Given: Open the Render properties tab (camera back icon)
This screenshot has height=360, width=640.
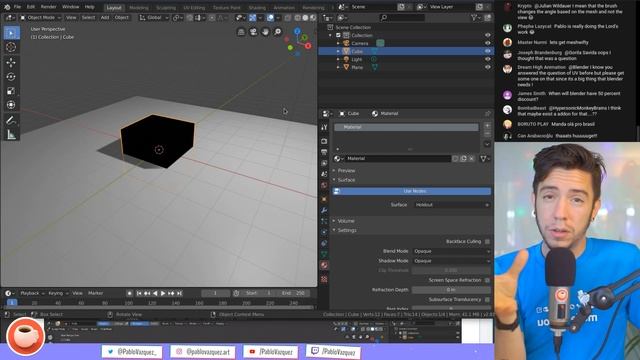Looking at the screenshot, I should [324, 141].
